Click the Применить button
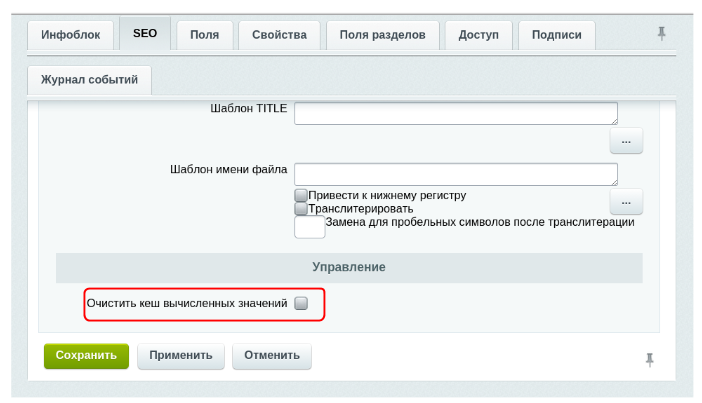Screen dimensions: 702x403 pos(181,355)
